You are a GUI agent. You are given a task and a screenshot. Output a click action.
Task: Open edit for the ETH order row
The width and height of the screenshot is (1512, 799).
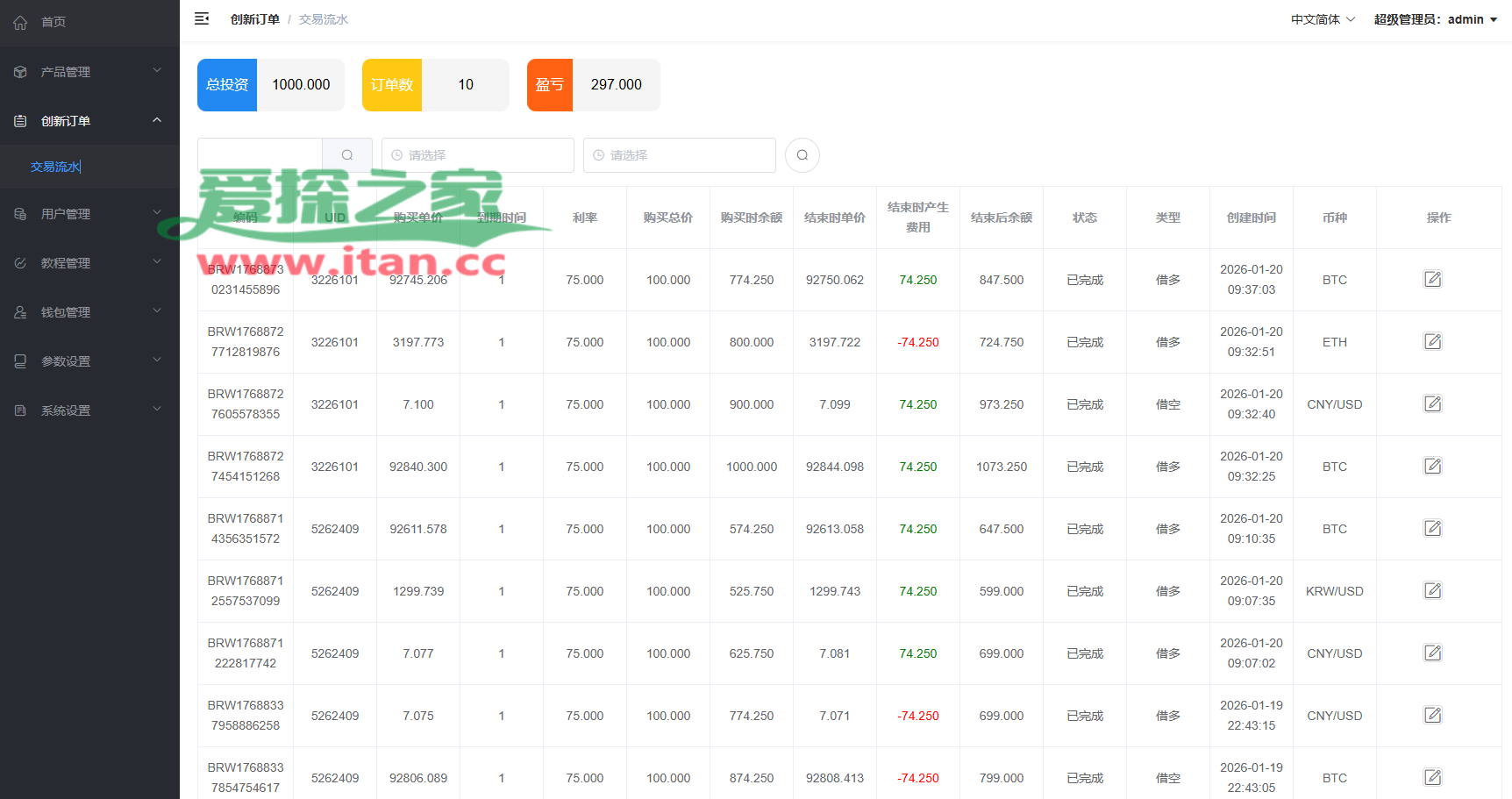1432,342
